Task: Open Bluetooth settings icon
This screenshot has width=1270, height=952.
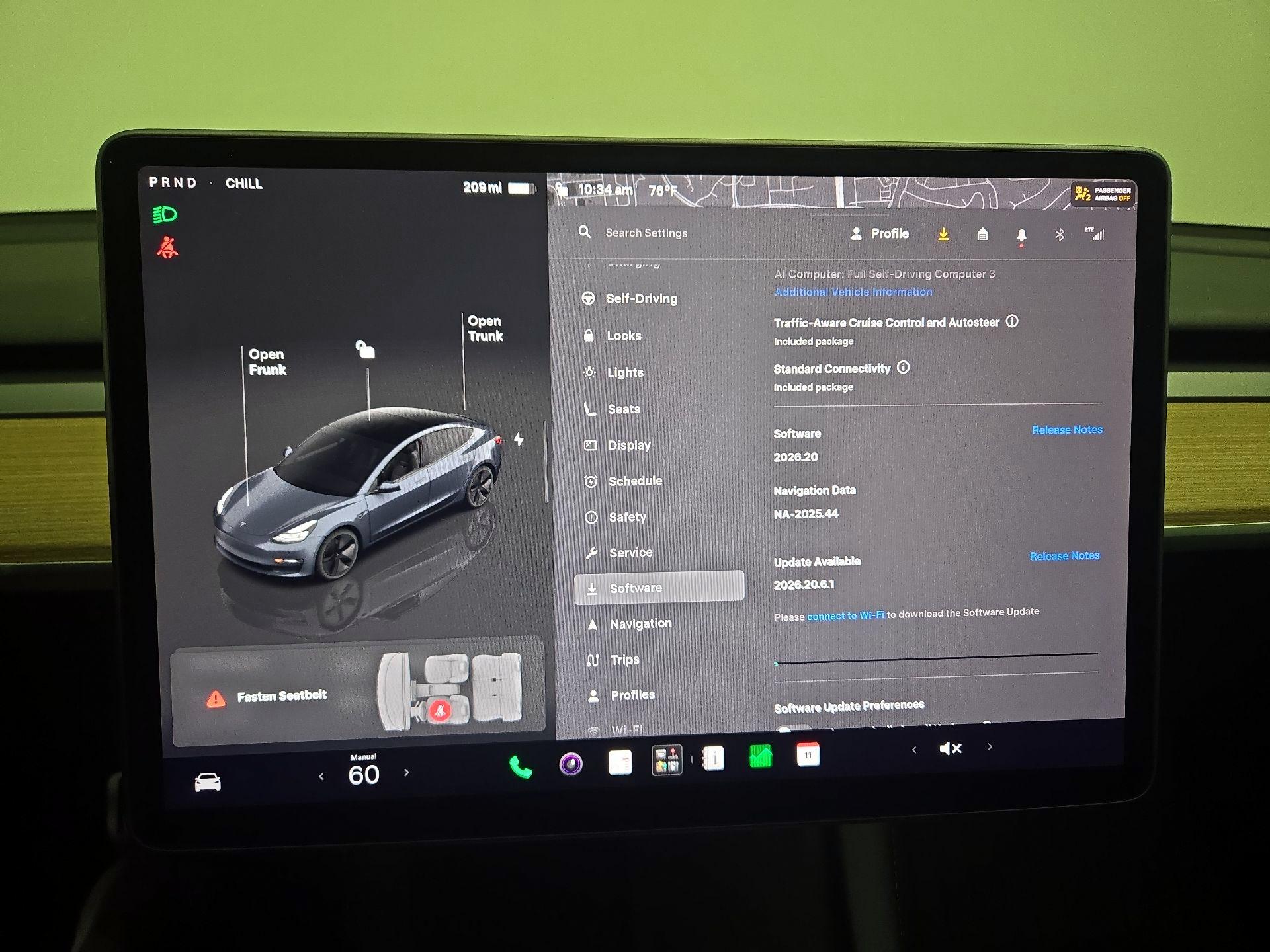Action: (1059, 235)
